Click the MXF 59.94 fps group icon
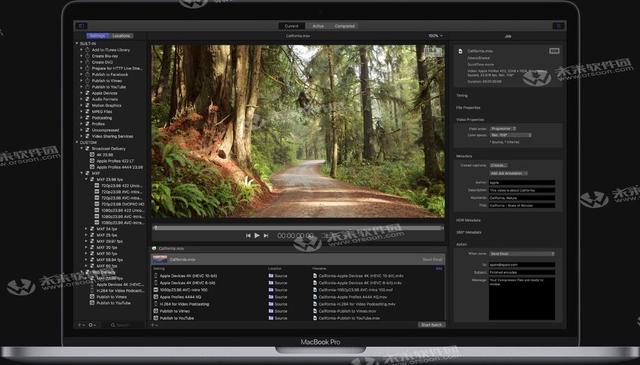The image size is (640, 365). [x=92, y=260]
